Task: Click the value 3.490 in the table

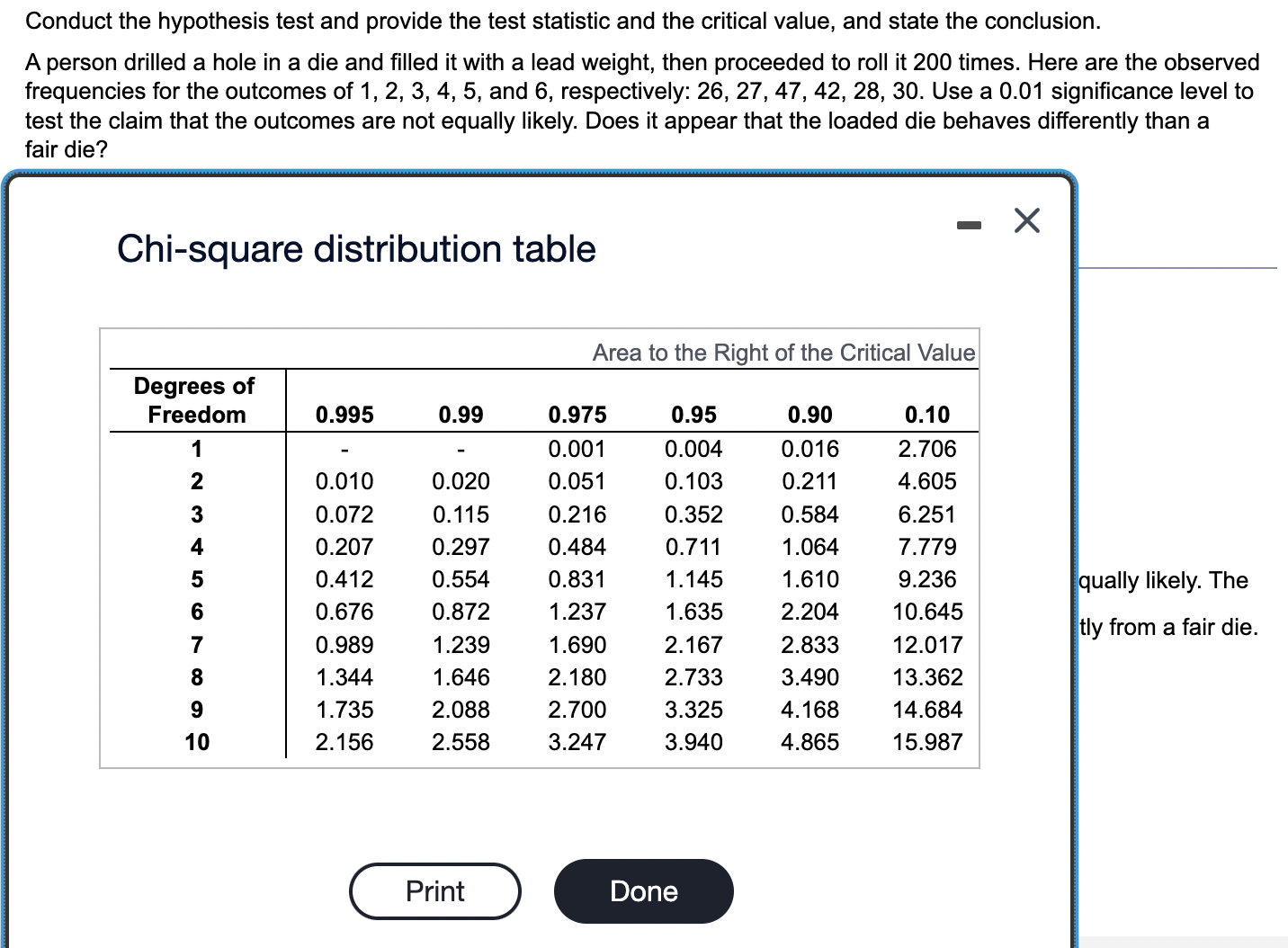Action: [x=809, y=677]
